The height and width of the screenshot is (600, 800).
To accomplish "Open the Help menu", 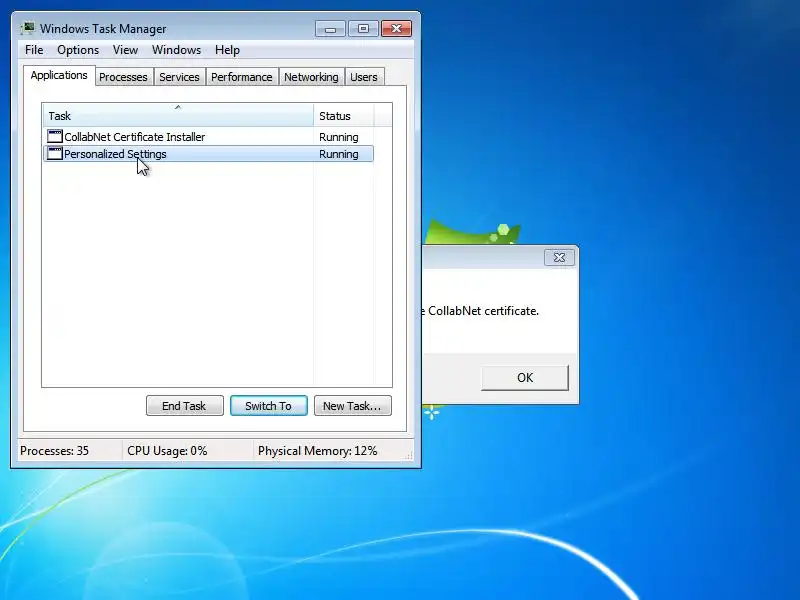I will click(x=227, y=50).
